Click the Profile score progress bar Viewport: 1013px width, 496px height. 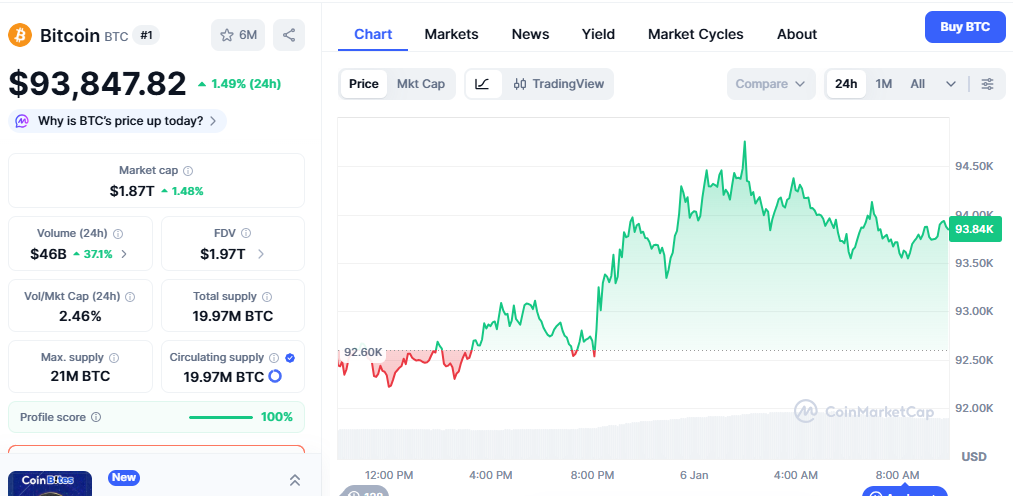[221, 417]
